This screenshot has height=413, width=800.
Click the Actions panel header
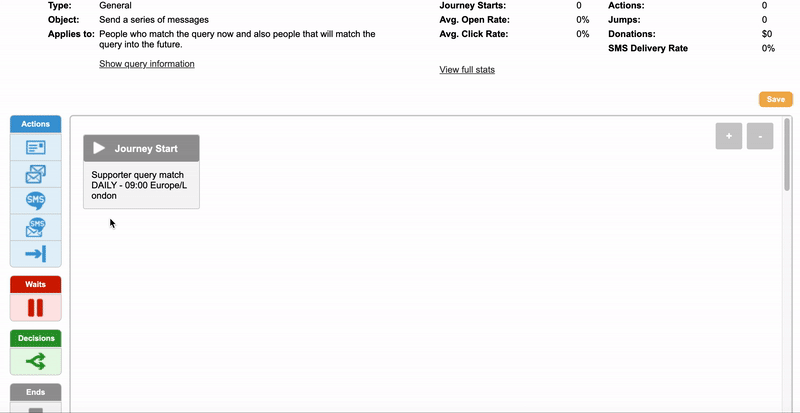tap(35, 124)
